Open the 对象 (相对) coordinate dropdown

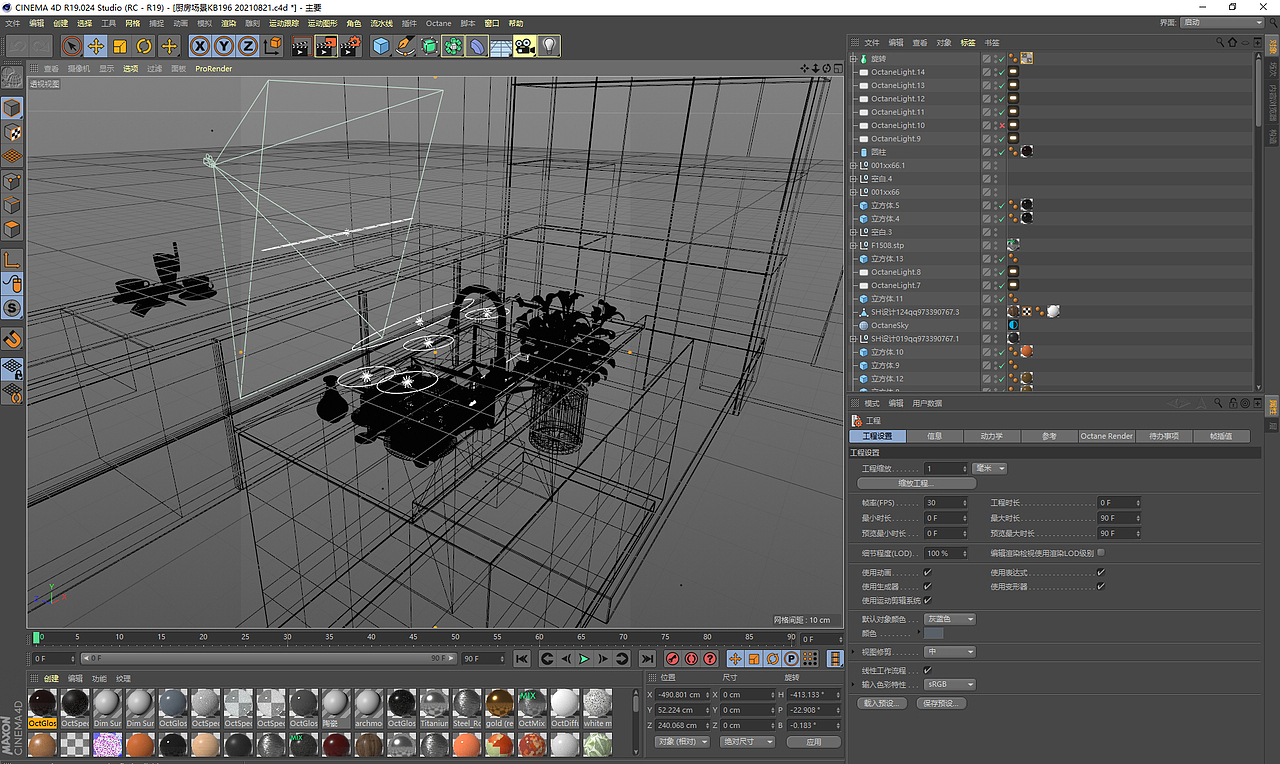682,742
